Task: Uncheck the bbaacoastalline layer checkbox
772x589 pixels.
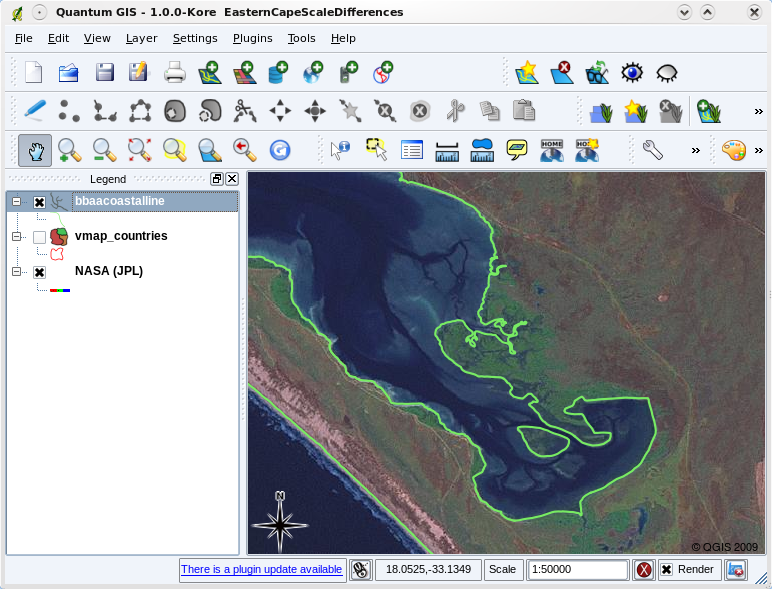Action: (x=39, y=202)
